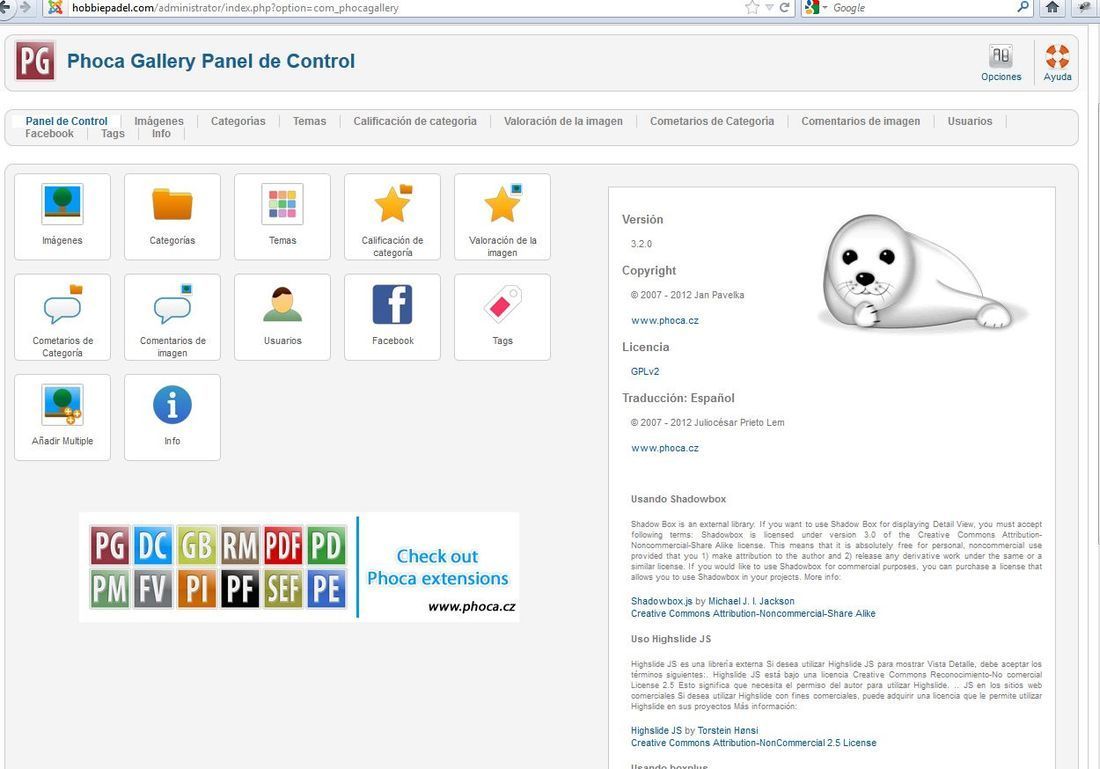
Task: Open the Añadir Multiple icon
Action: (62, 417)
